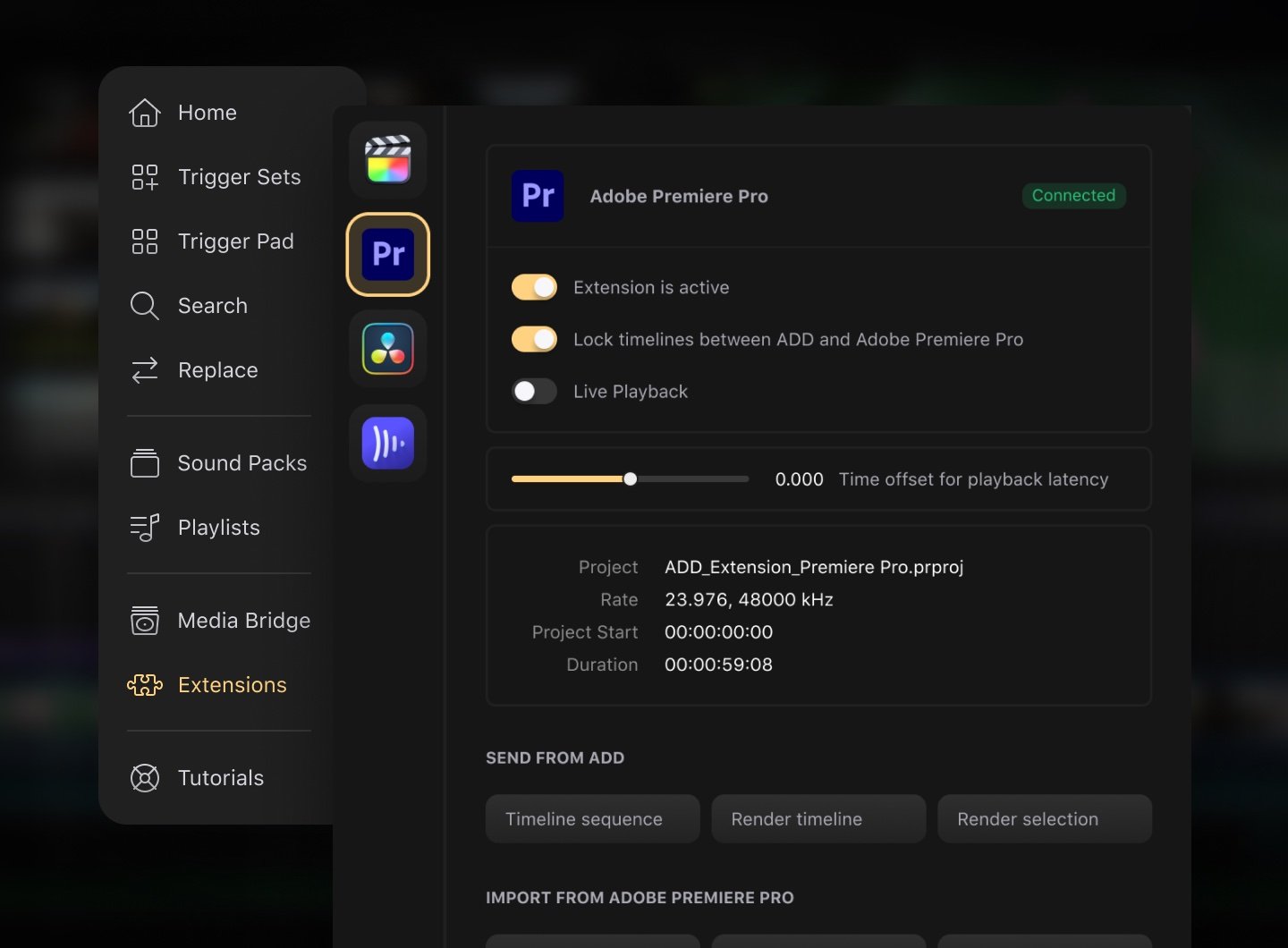Click the playback latency slider handle
This screenshot has width=1288, height=948.
631,479
